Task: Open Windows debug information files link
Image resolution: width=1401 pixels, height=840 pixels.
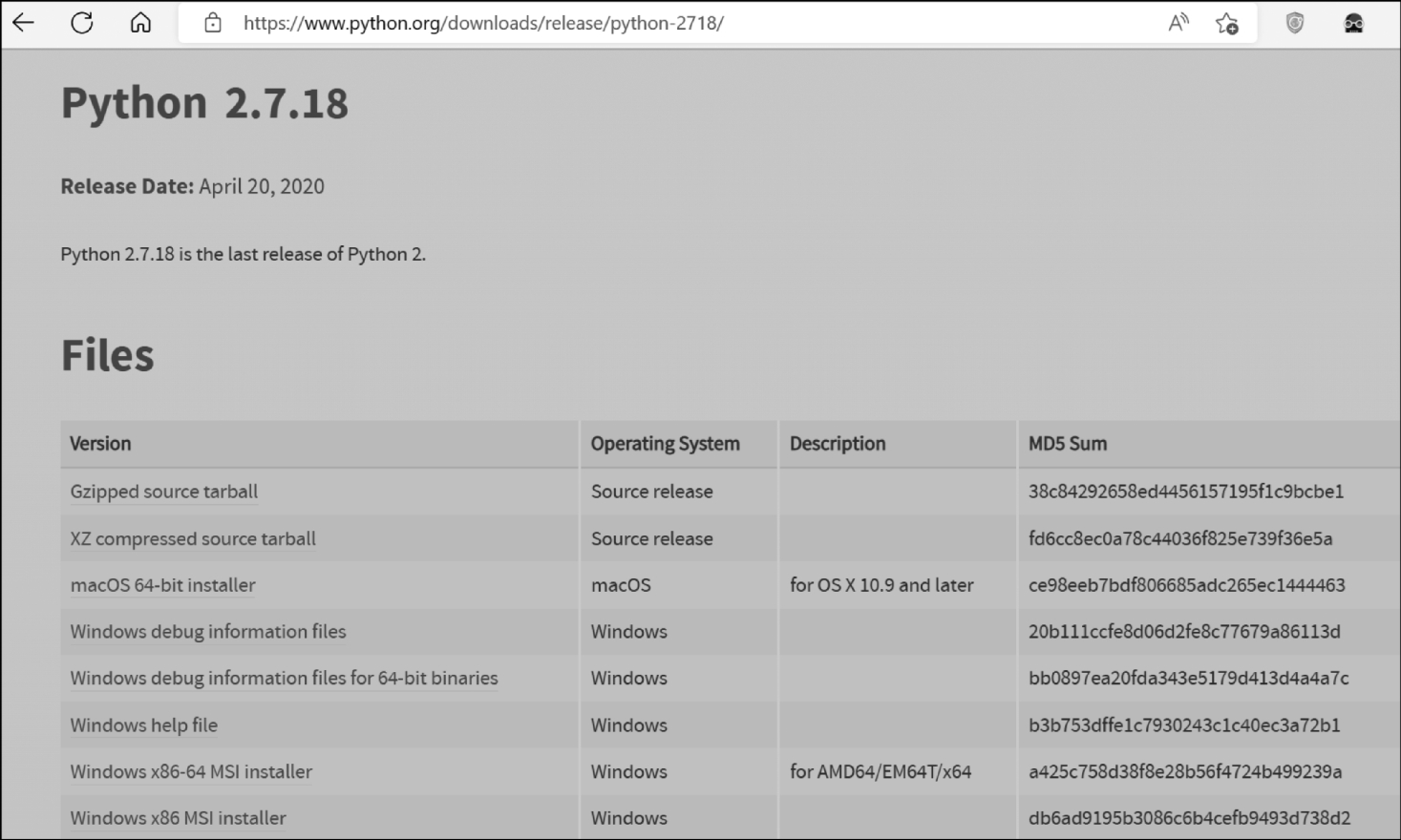Action: click(208, 632)
